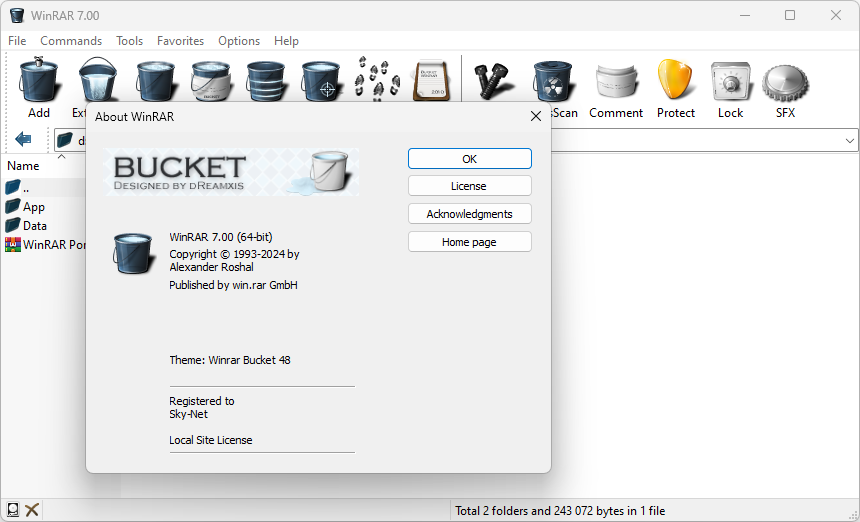
Task: Click the VirusScan radioactive bucket icon
Action: 553,81
